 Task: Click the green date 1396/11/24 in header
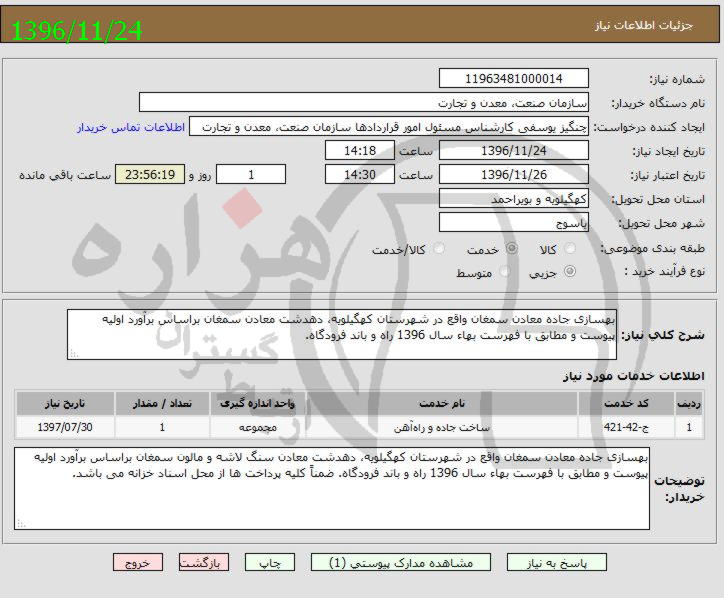coord(77,30)
